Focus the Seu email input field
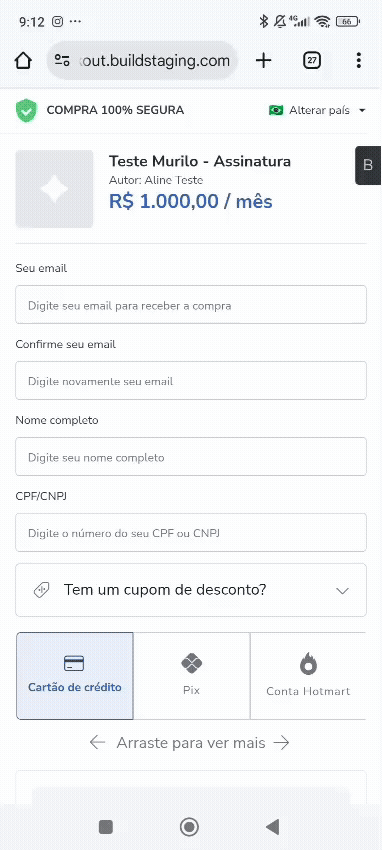This screenshot has height=850, width=382. (x=191, y=305)
